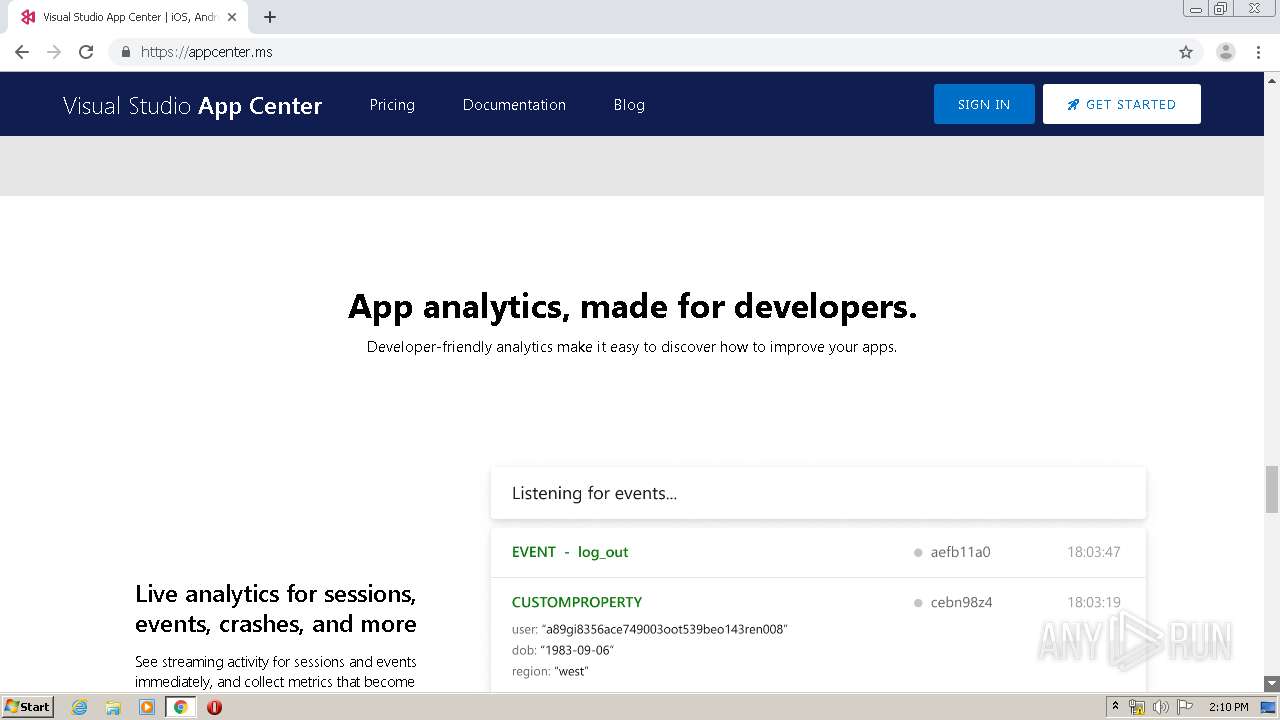Select the EVENT log_out row
This screenshot has height=720, width=1280.
(818, 552)
